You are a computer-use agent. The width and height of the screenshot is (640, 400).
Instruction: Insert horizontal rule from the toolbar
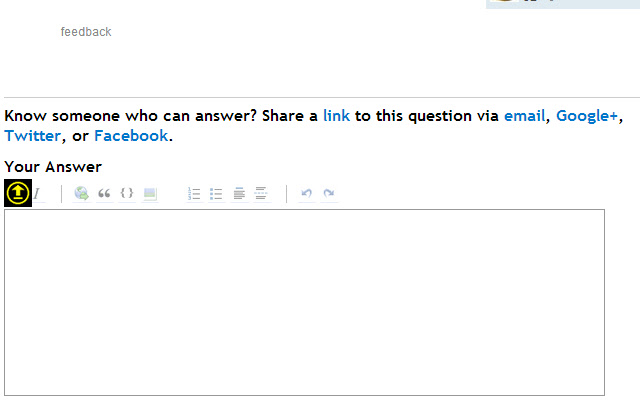click(x=261, y=193)
